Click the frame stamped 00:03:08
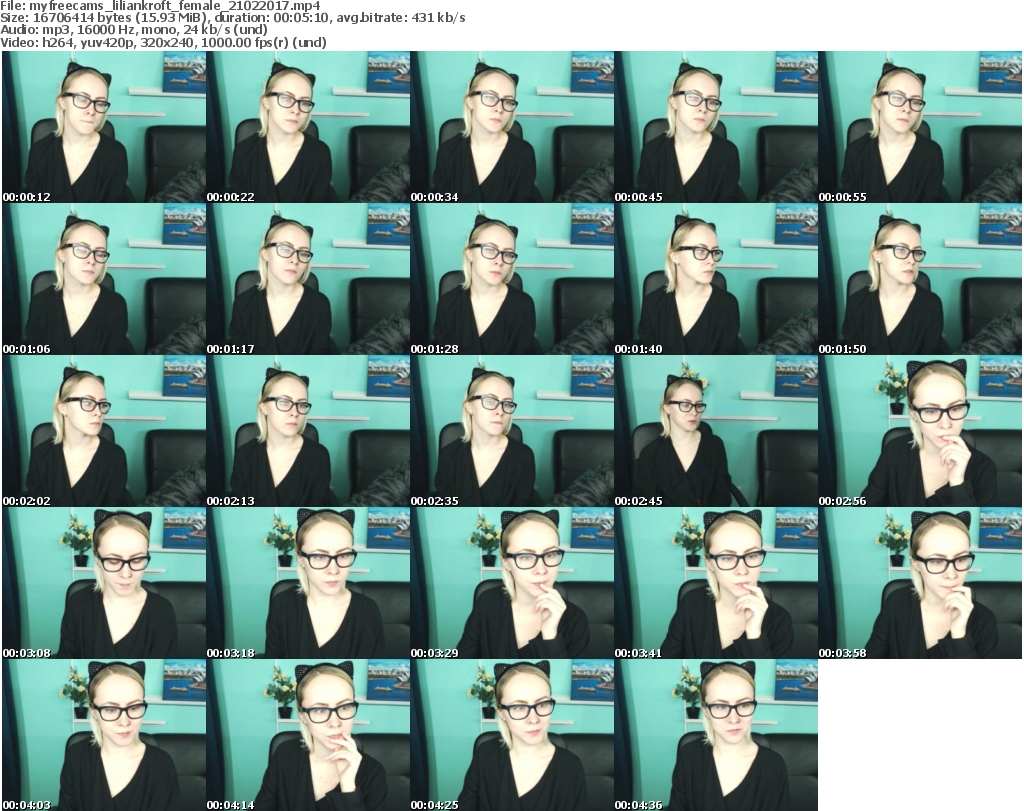Viewport: 1024px width, 811px height. [x=104, y=583]
